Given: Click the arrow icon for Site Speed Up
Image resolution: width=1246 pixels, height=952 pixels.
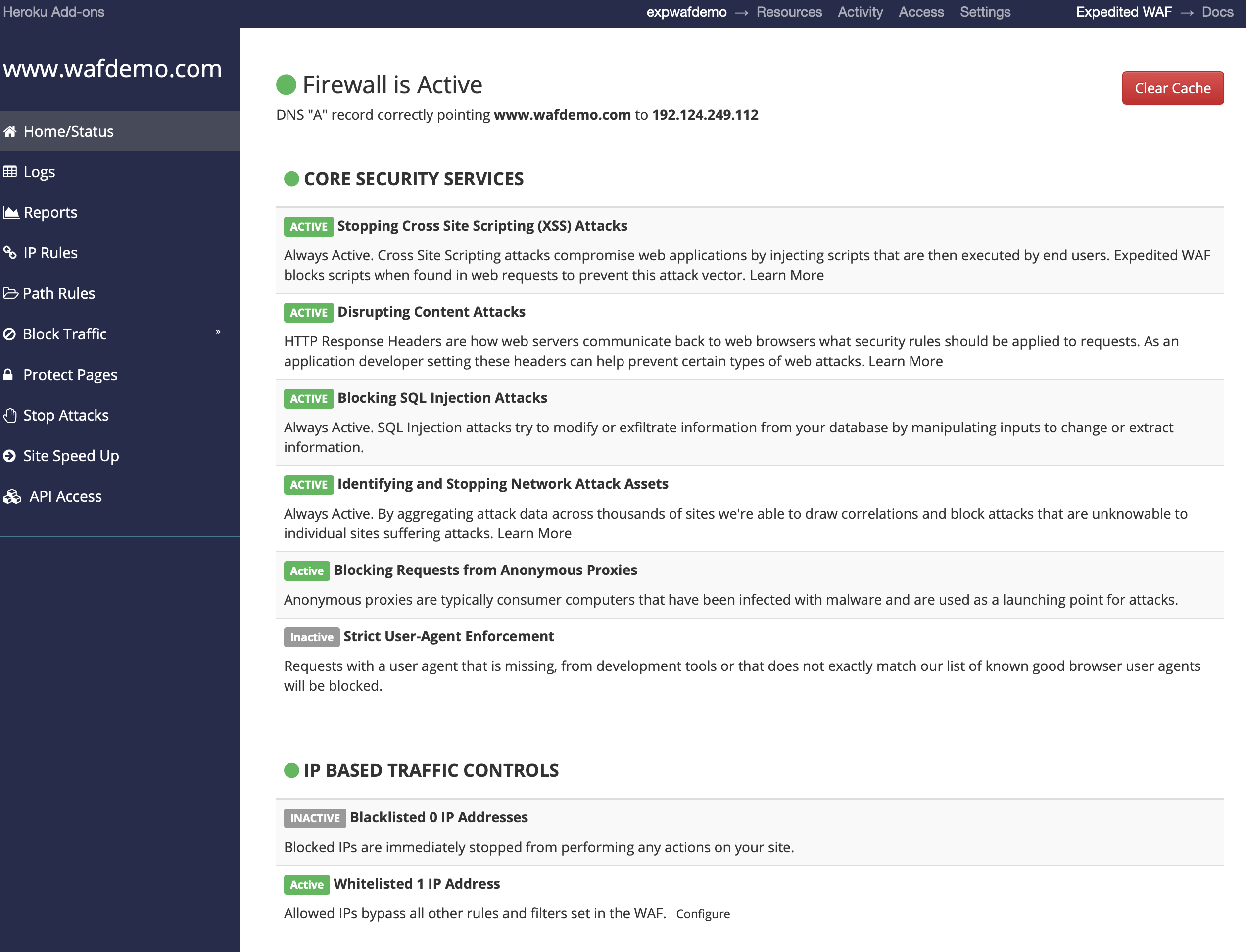Looking at the screenshot, I should pos(9,456).
